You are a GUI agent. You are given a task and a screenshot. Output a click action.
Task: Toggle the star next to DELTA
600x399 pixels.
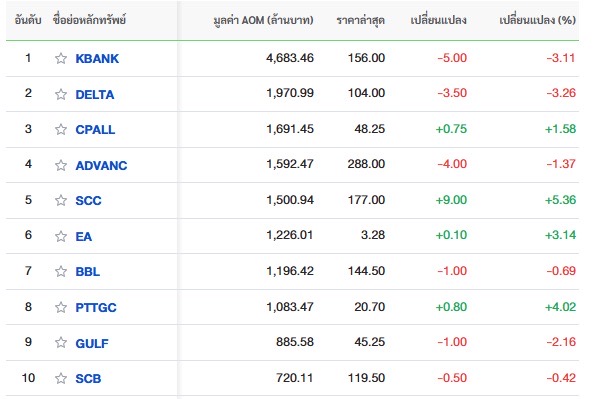coord(61,94)
